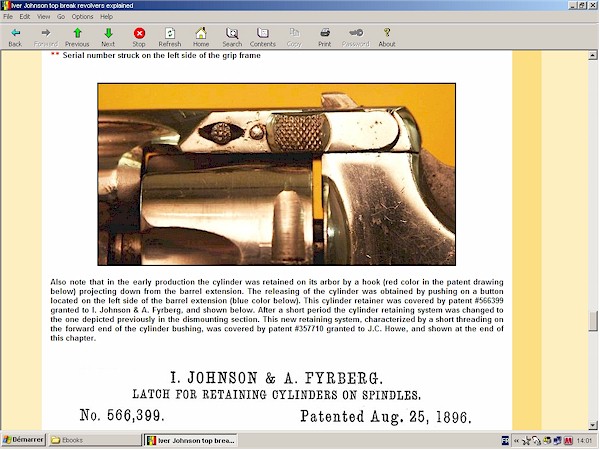Minimize the ebook viewer window
The image size is (600, 450).
point(572,5)
